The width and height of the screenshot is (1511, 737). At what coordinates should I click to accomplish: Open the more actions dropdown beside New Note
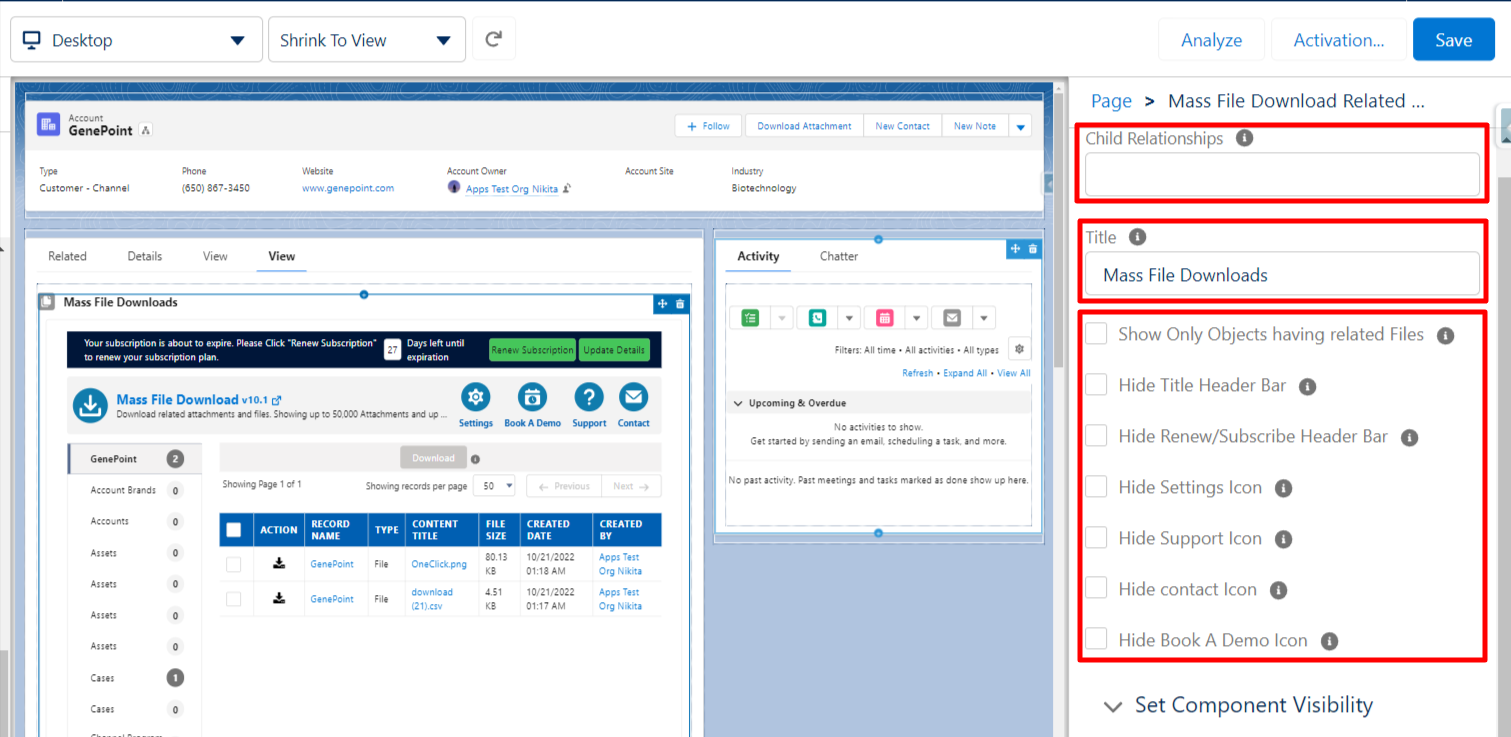coord(1020,126)
